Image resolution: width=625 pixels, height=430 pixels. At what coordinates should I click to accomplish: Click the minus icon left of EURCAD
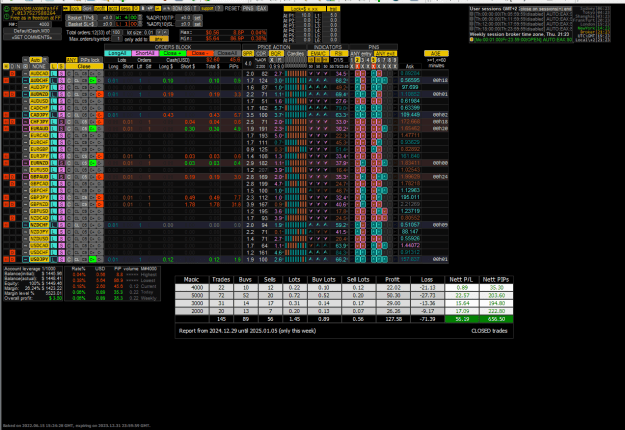coord(26,135)
